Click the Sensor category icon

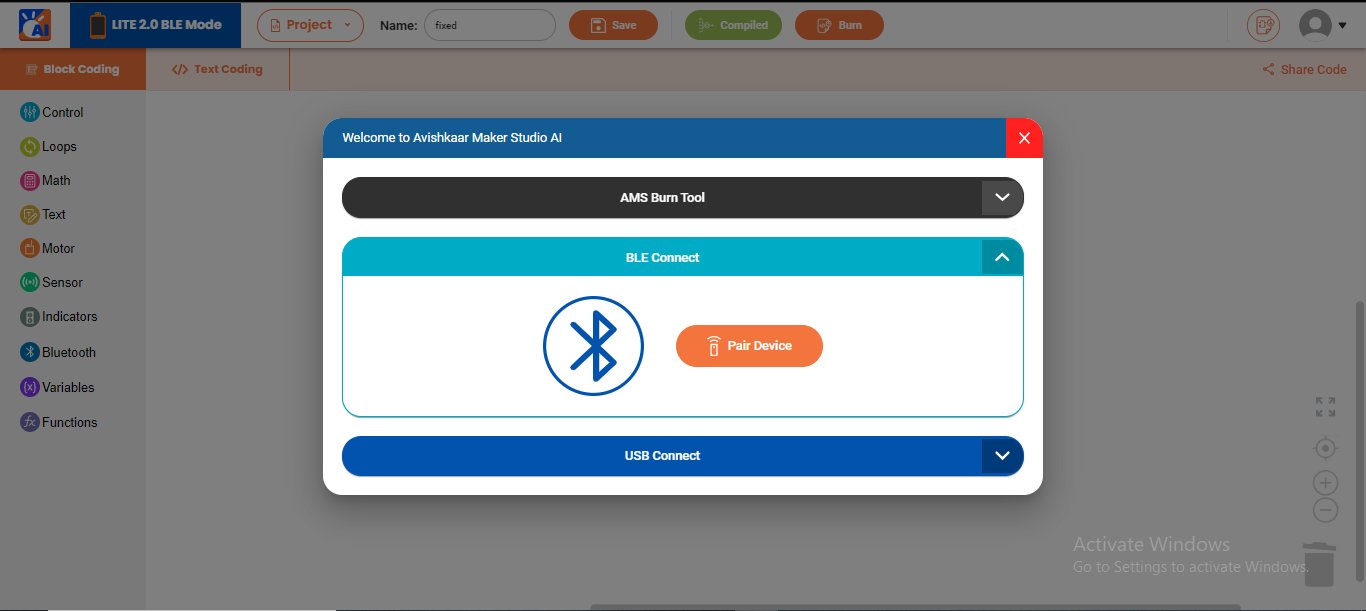click(30, 283)
